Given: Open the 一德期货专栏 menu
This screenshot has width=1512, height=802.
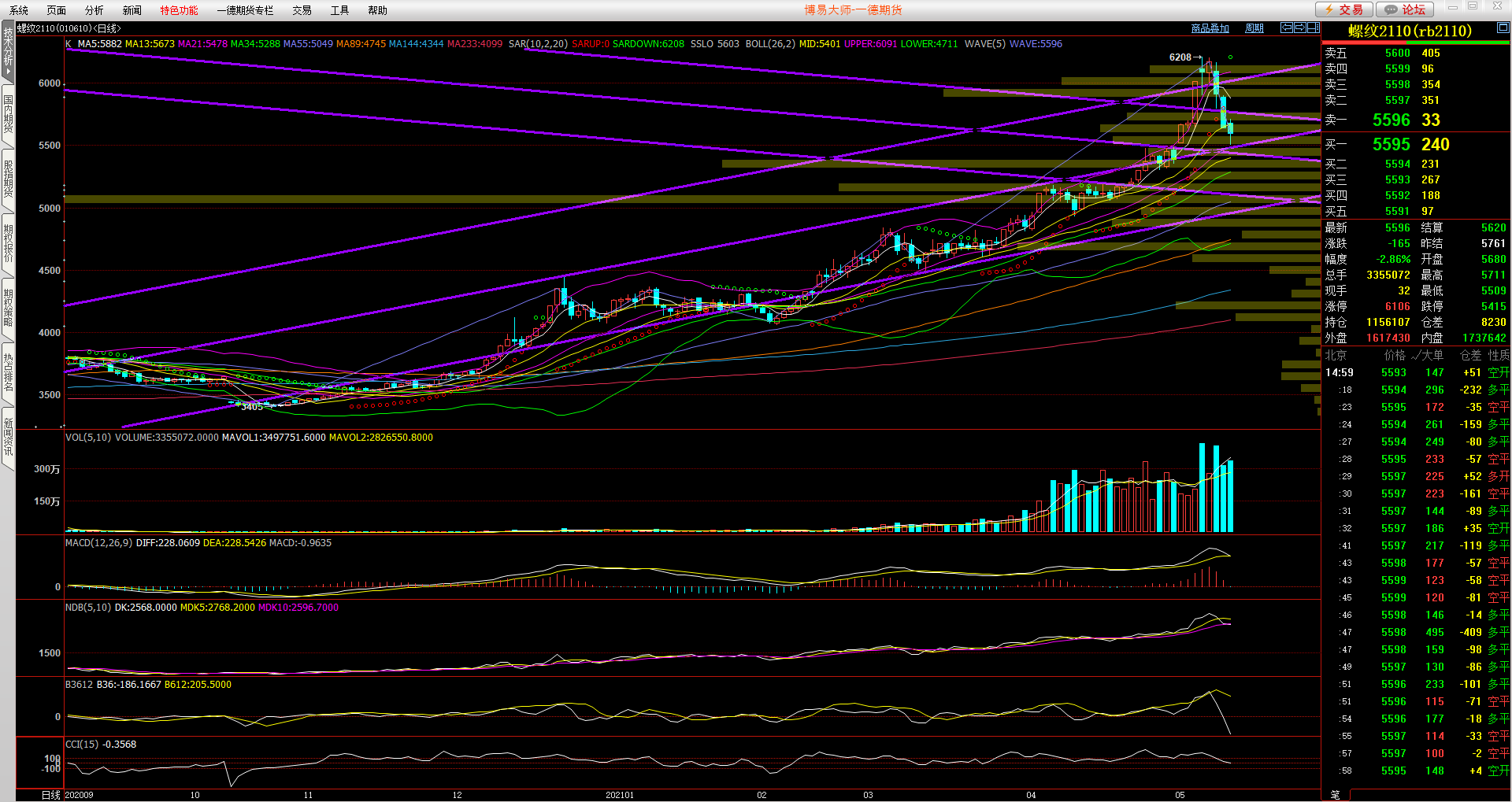Looking at the screenshot, I should point(245,10).
